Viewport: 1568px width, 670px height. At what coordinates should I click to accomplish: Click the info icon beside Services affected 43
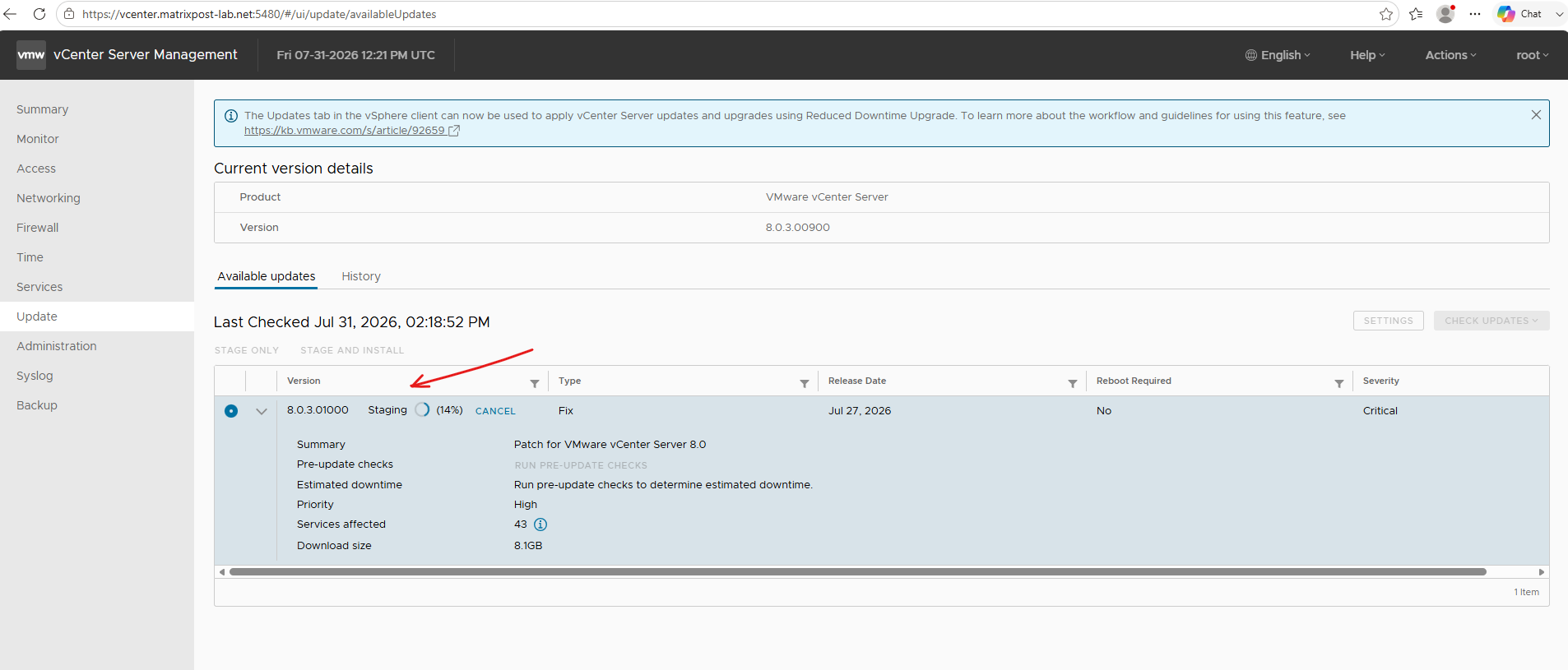(x=540, y=524)
